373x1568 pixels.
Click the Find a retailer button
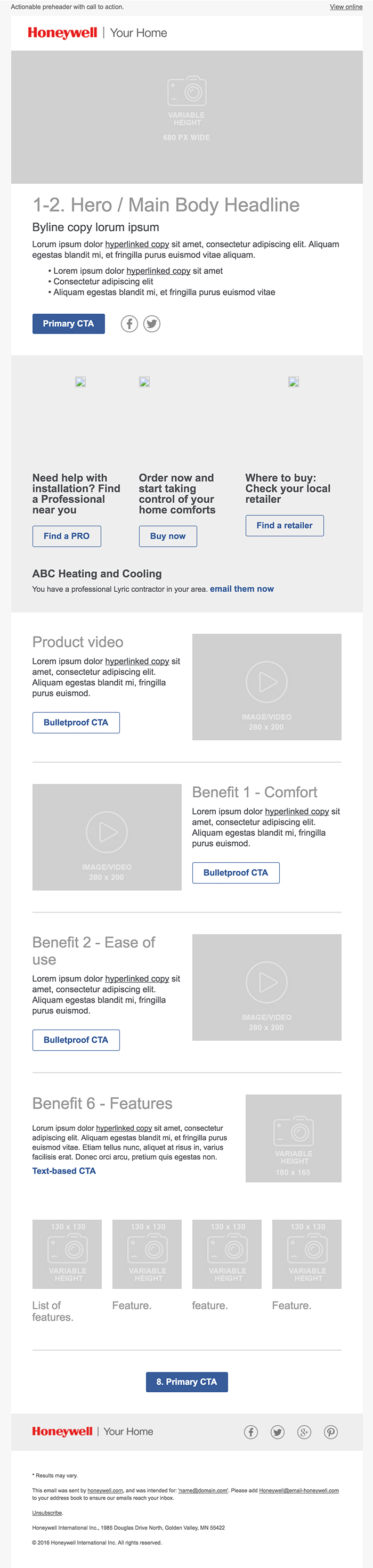[x=285, y=525]
